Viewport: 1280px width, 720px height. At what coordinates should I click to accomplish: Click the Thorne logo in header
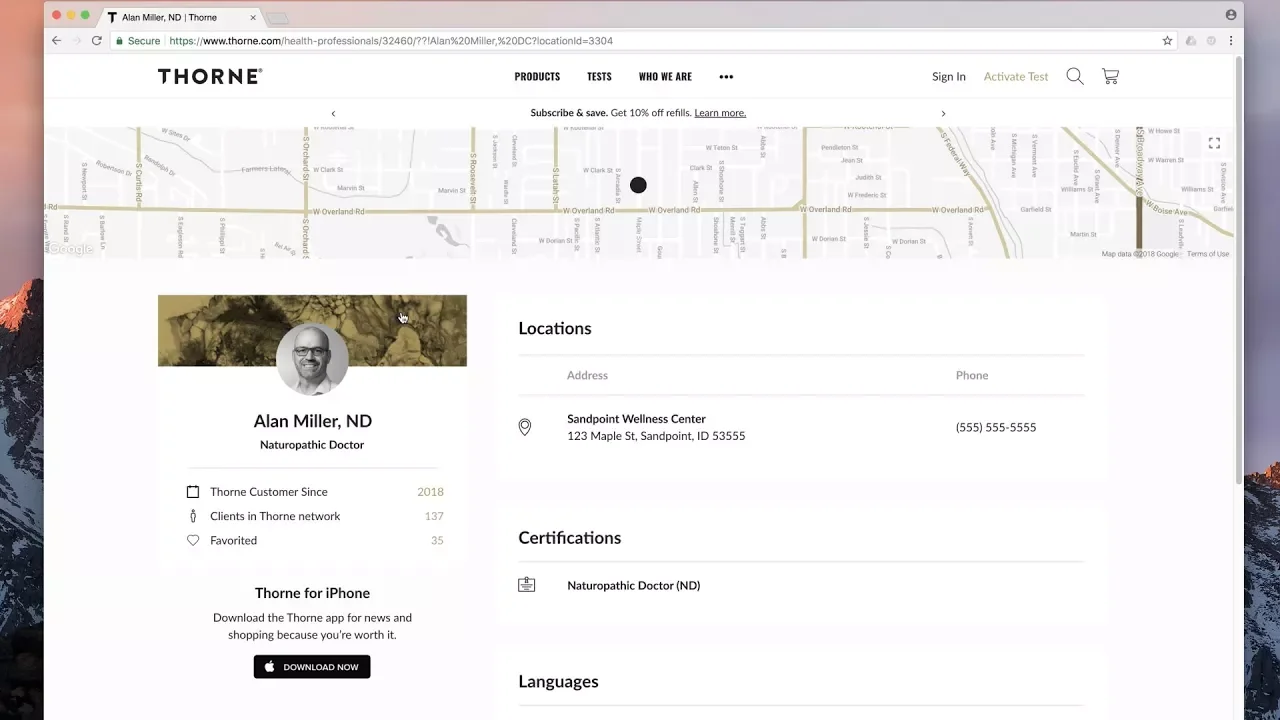coord(210,76)
